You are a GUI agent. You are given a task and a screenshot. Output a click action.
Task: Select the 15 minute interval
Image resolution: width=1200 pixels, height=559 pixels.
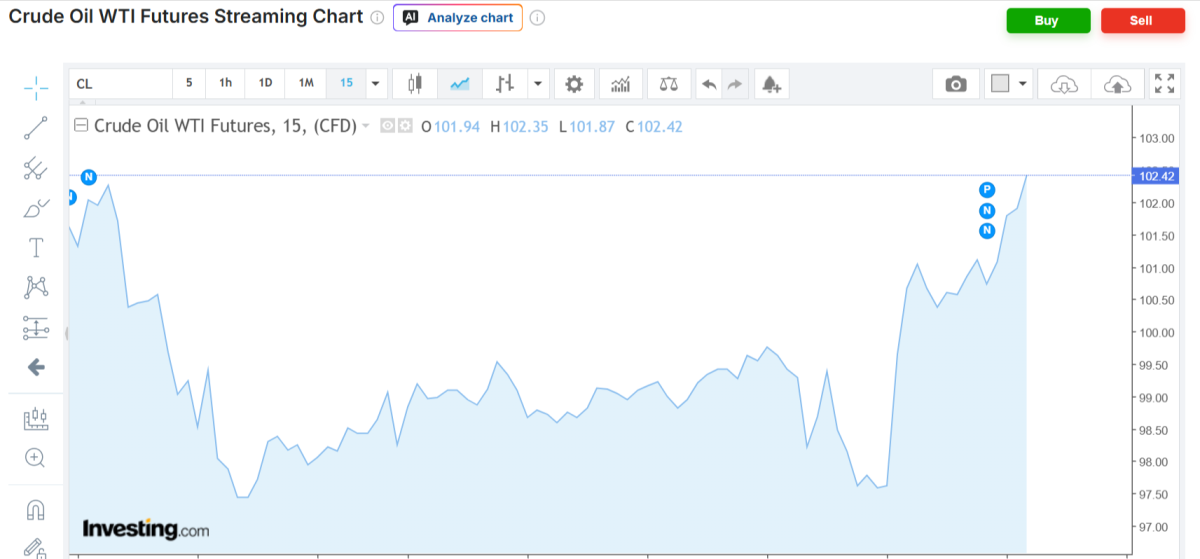coord(346,83)
